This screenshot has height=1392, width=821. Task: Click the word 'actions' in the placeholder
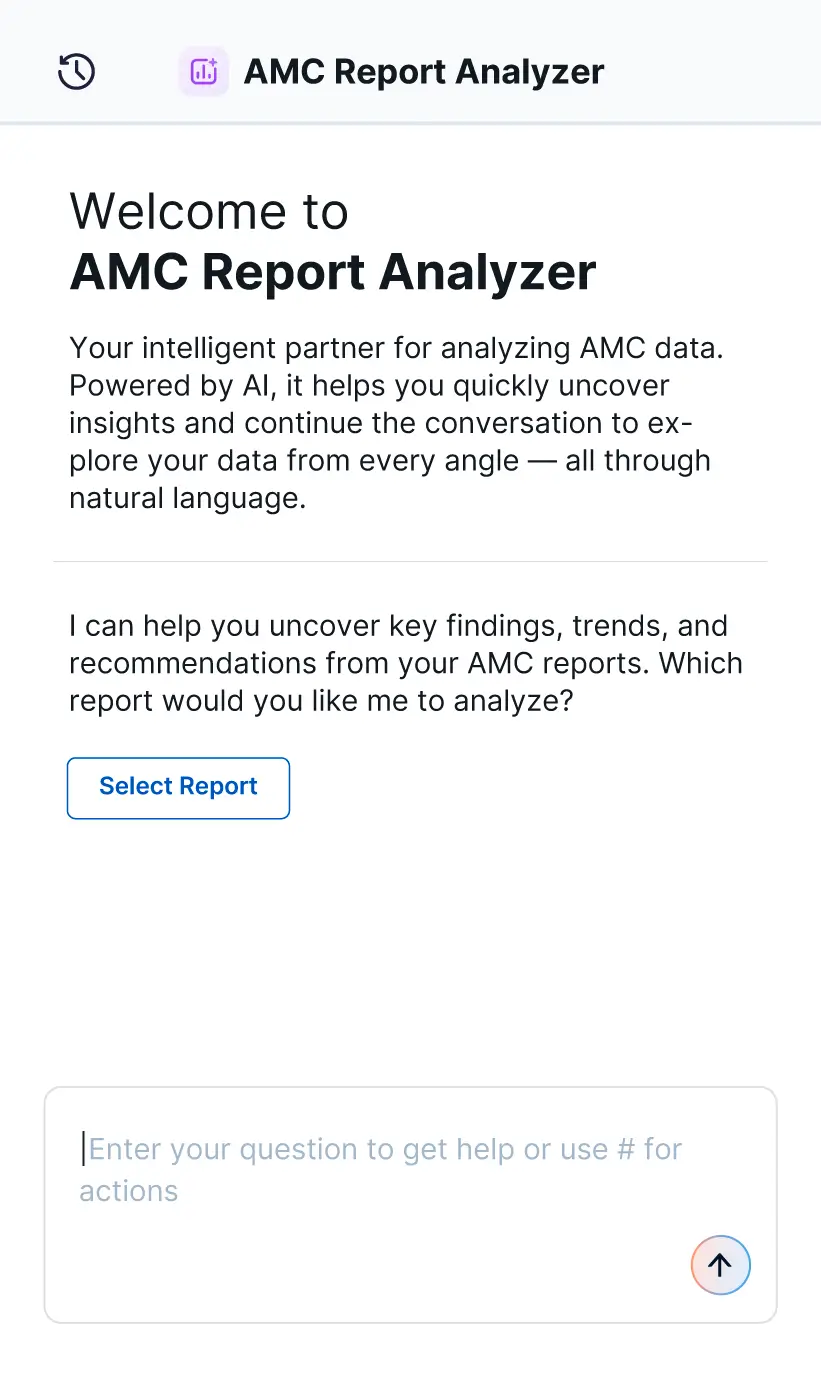click(129, 1191)
